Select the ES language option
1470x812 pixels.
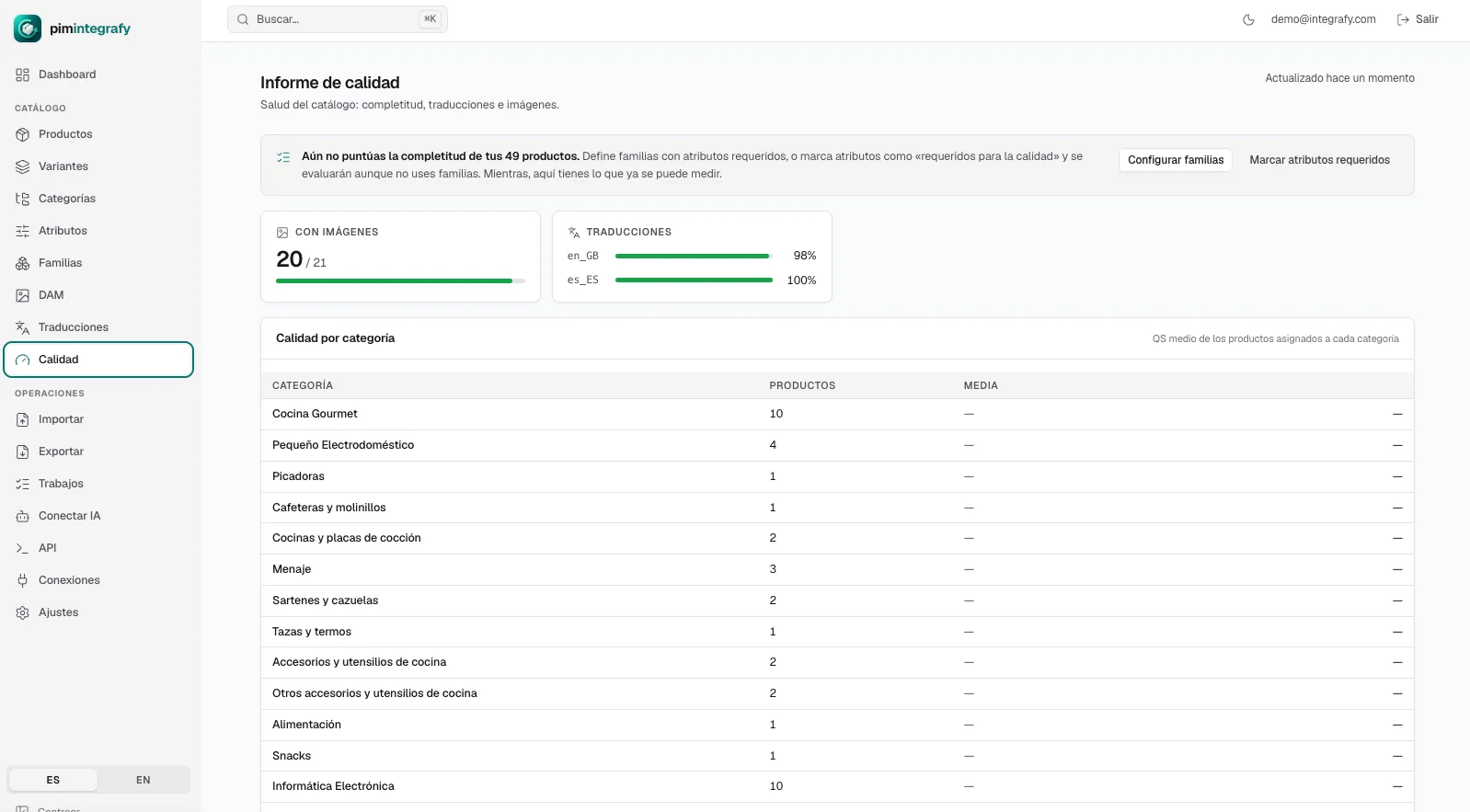point(53,780)
